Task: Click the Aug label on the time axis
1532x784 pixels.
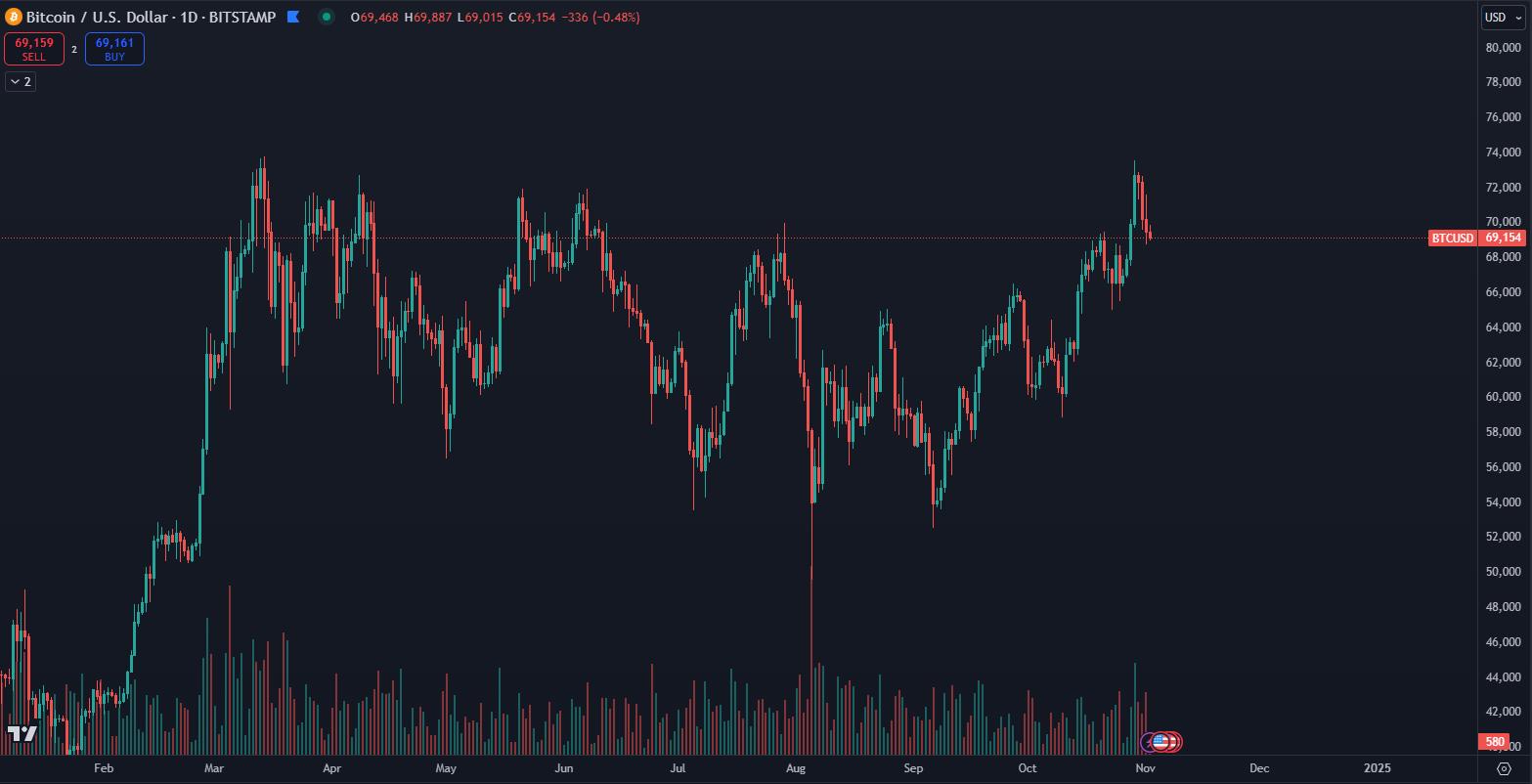Action: click(796, 768)
